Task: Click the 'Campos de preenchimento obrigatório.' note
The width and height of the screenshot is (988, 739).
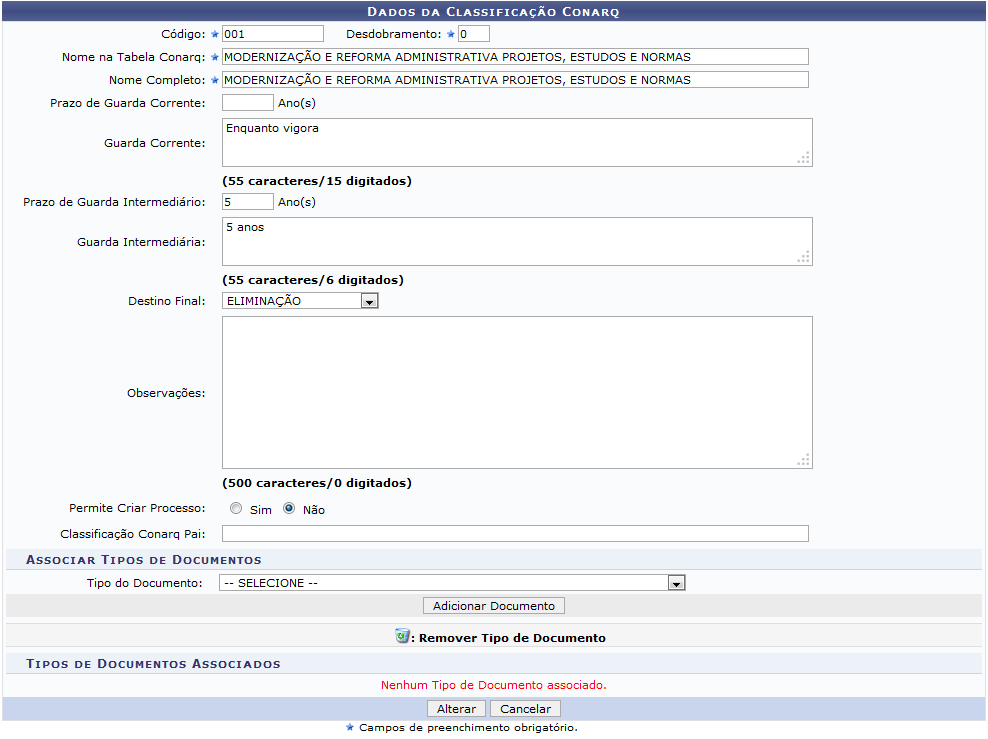Action: point(468,728)
